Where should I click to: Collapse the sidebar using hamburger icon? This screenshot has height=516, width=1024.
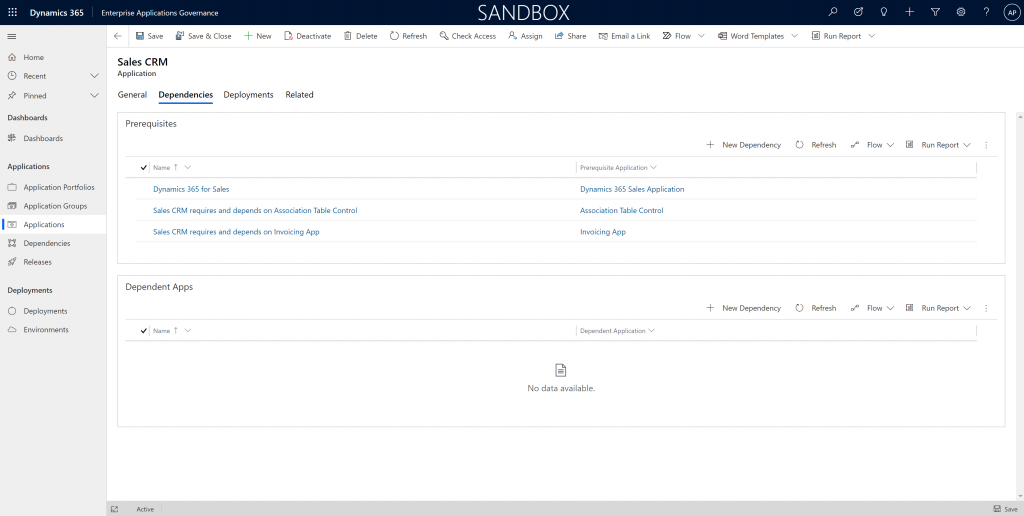click(12, 36)
